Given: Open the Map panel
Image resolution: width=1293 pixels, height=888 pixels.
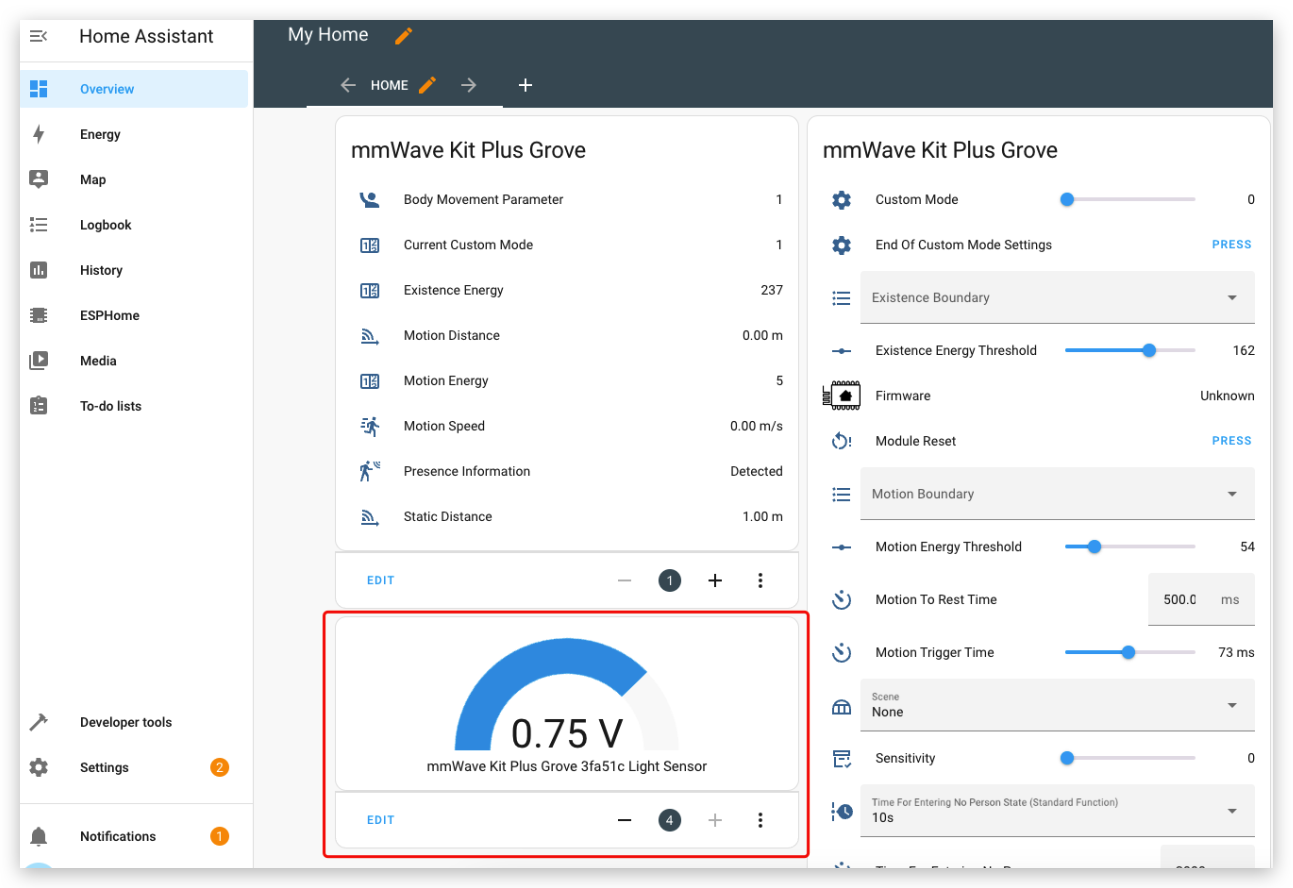Looking at the screenshot, I should tap(134, 180).
